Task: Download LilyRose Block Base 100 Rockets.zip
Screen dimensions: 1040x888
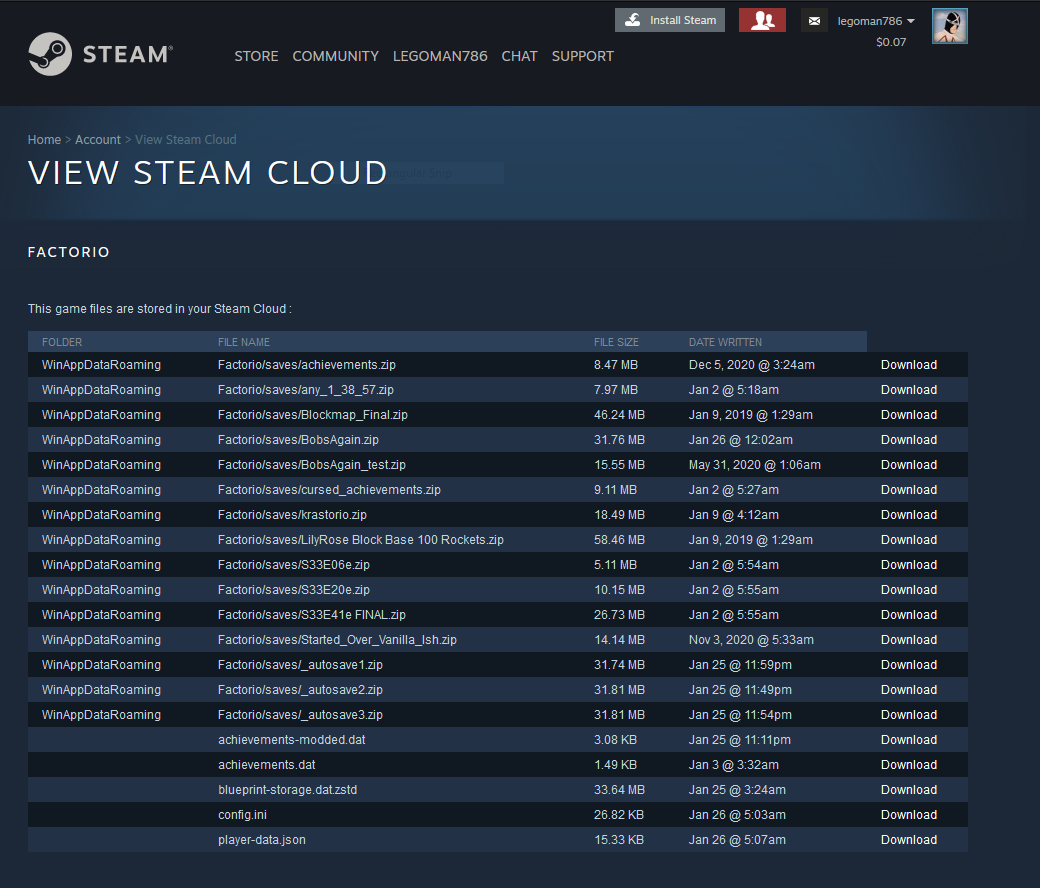Action: [908, 540]
